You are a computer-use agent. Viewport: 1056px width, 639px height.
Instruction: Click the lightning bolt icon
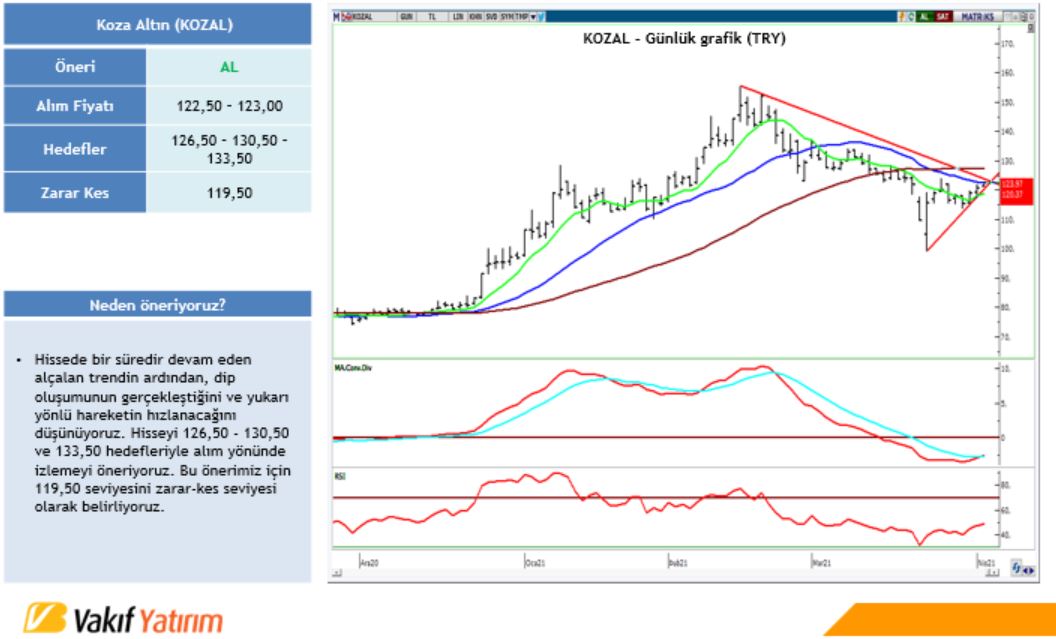pos(901,16)
